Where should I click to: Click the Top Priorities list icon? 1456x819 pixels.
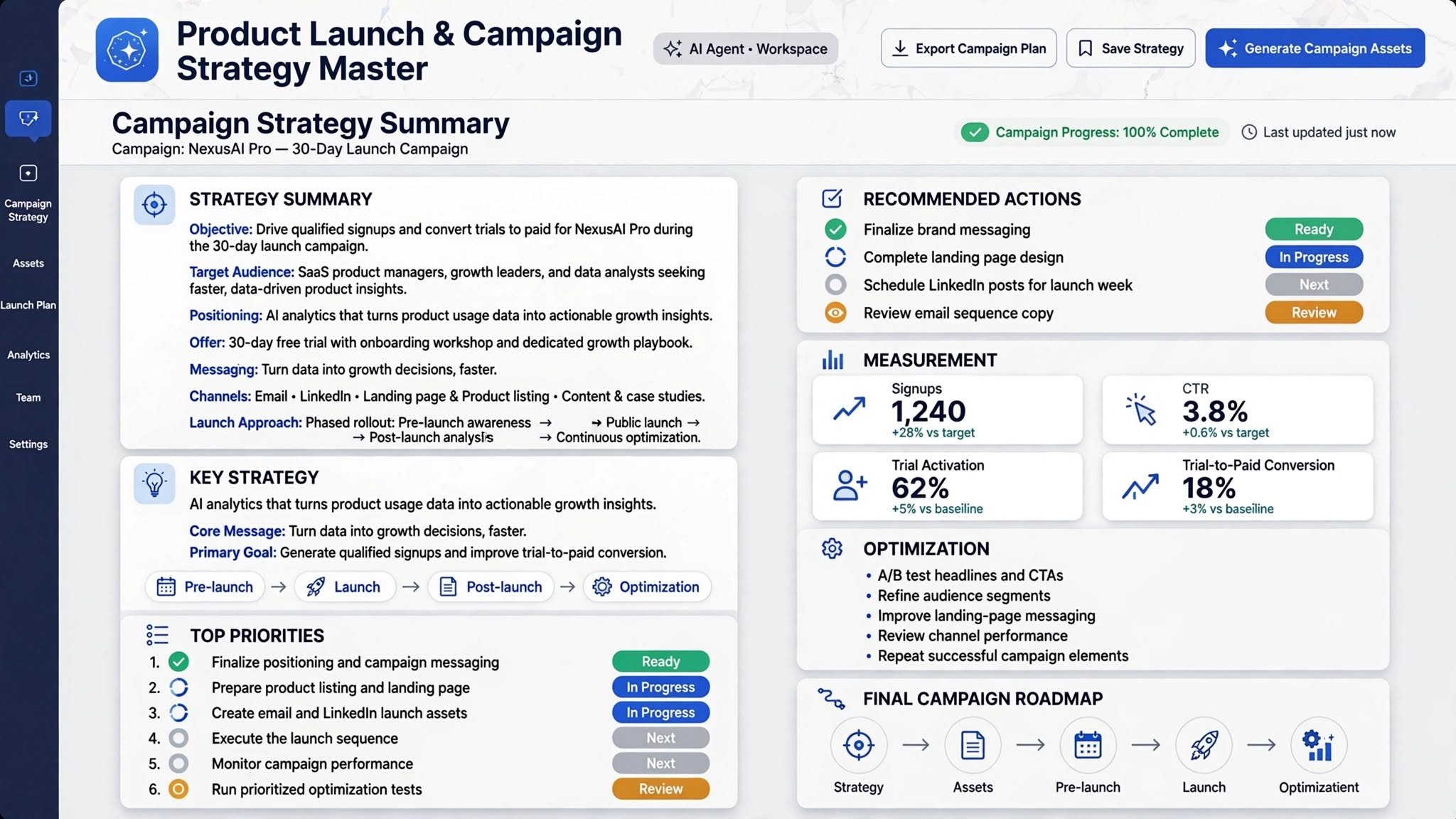[157, 635]
